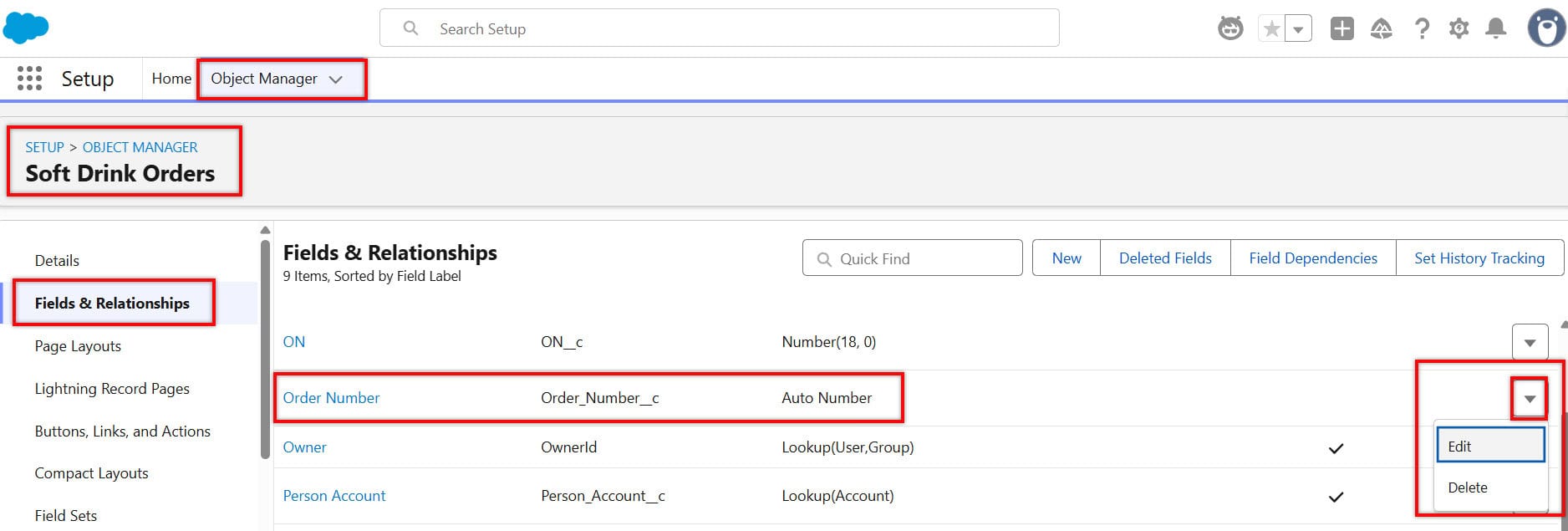Image resolution: width=1568 pixels, height=531 pixels.
Task: Open Field Sets in sidebar
Action: (66, 516)
